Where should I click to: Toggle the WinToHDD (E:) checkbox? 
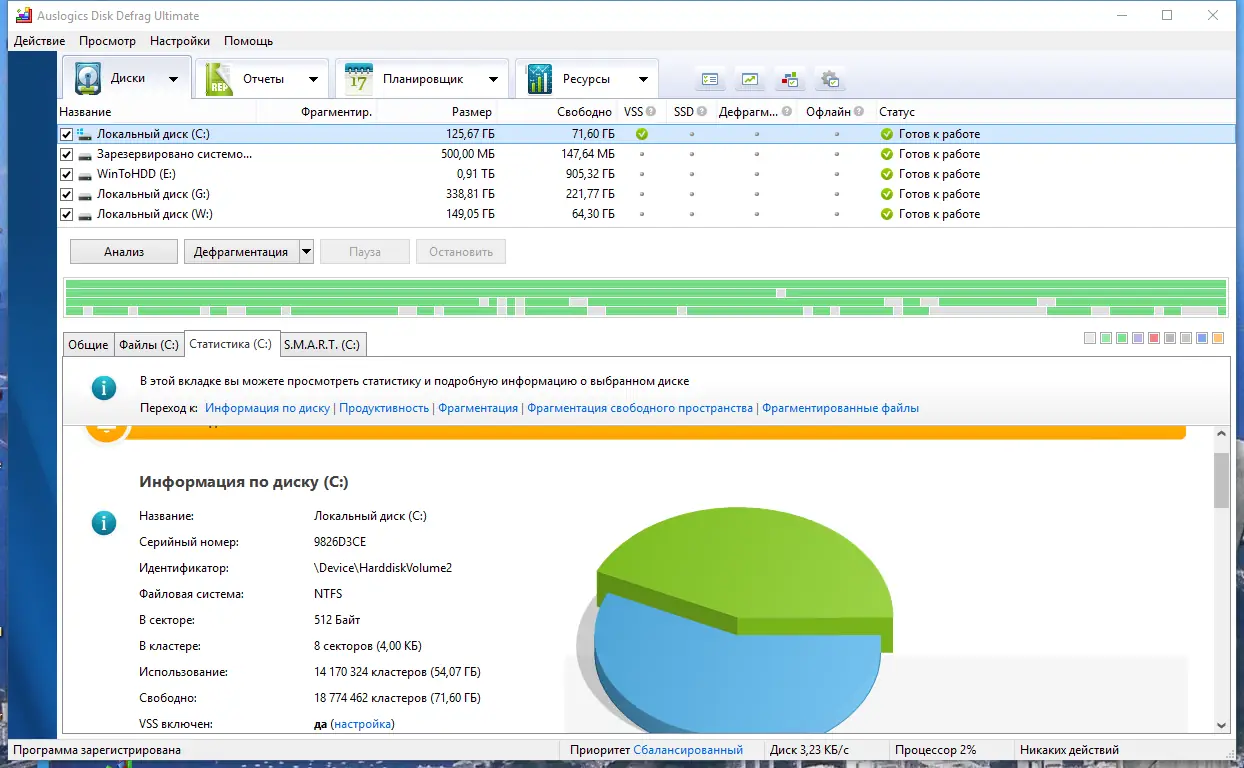point(67,174)
